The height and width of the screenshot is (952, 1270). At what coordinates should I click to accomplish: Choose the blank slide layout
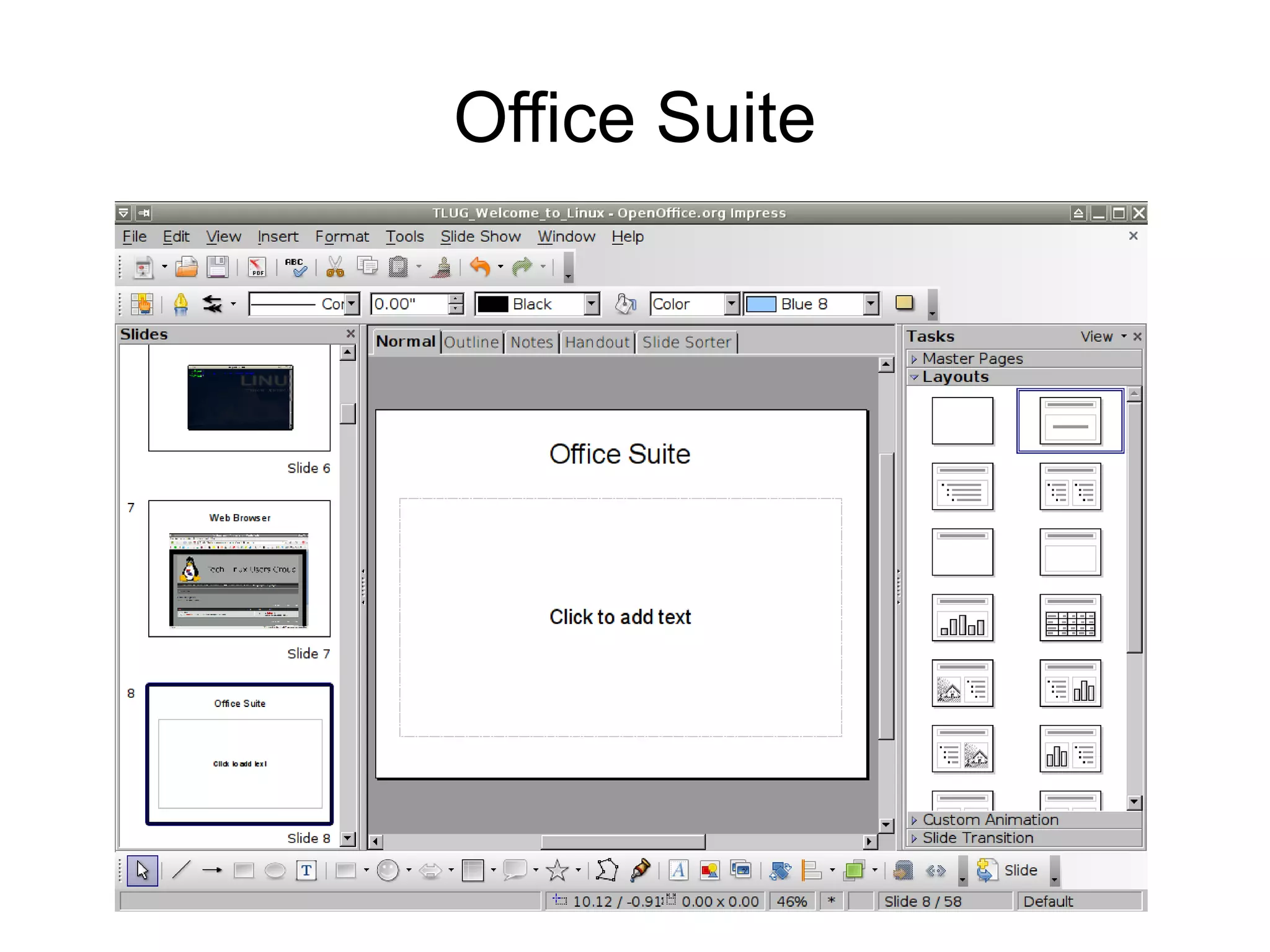pyautogui.click(x=962, y=421)
